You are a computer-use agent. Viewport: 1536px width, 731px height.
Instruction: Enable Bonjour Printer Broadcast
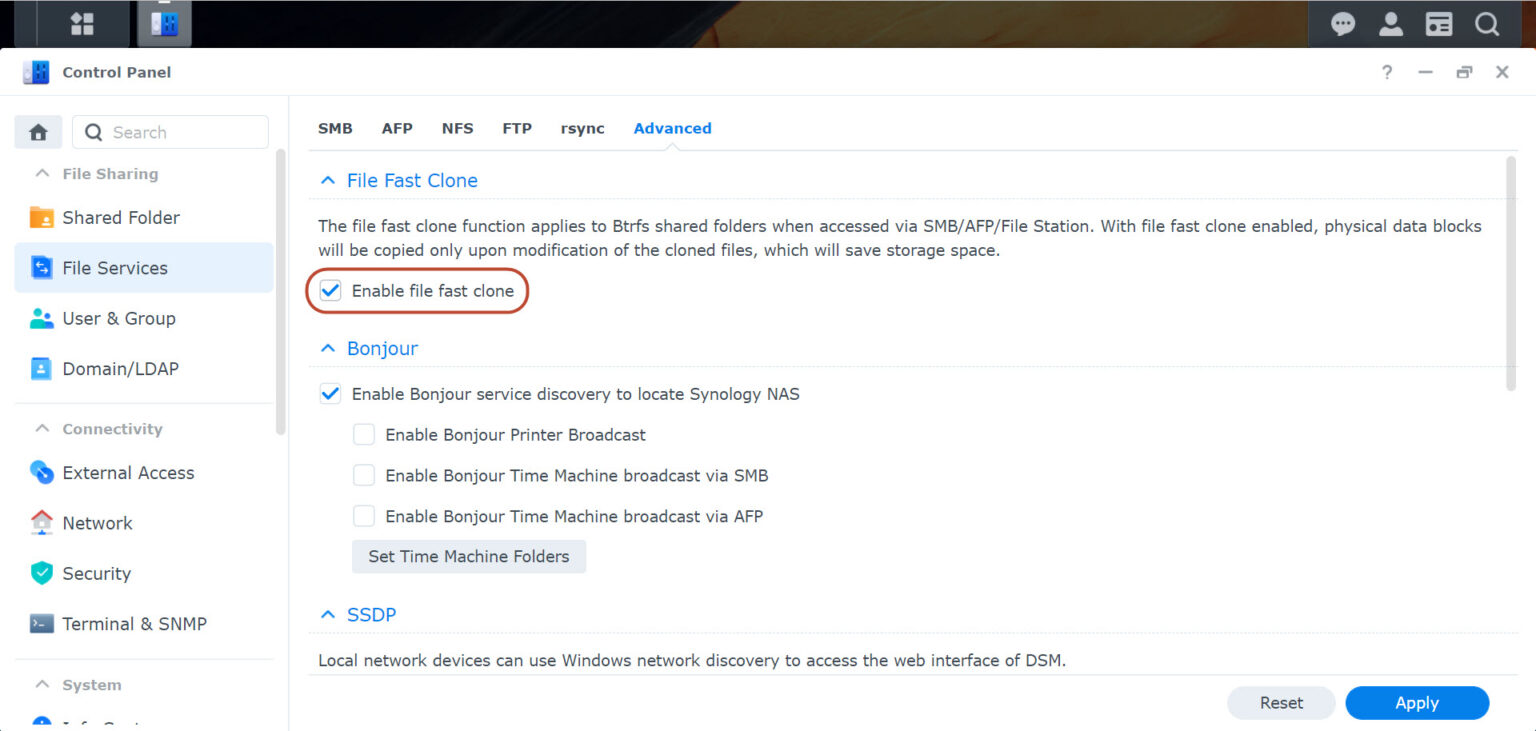click(x=364, y=434)
